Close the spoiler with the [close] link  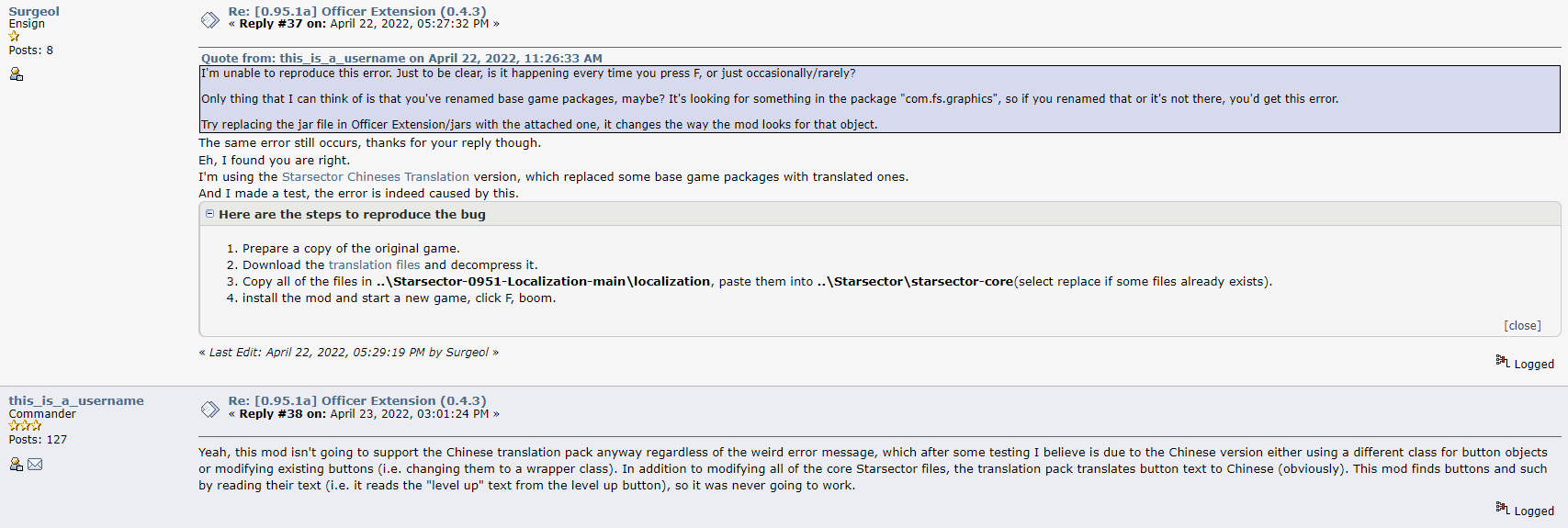[x=1522, y=326]
